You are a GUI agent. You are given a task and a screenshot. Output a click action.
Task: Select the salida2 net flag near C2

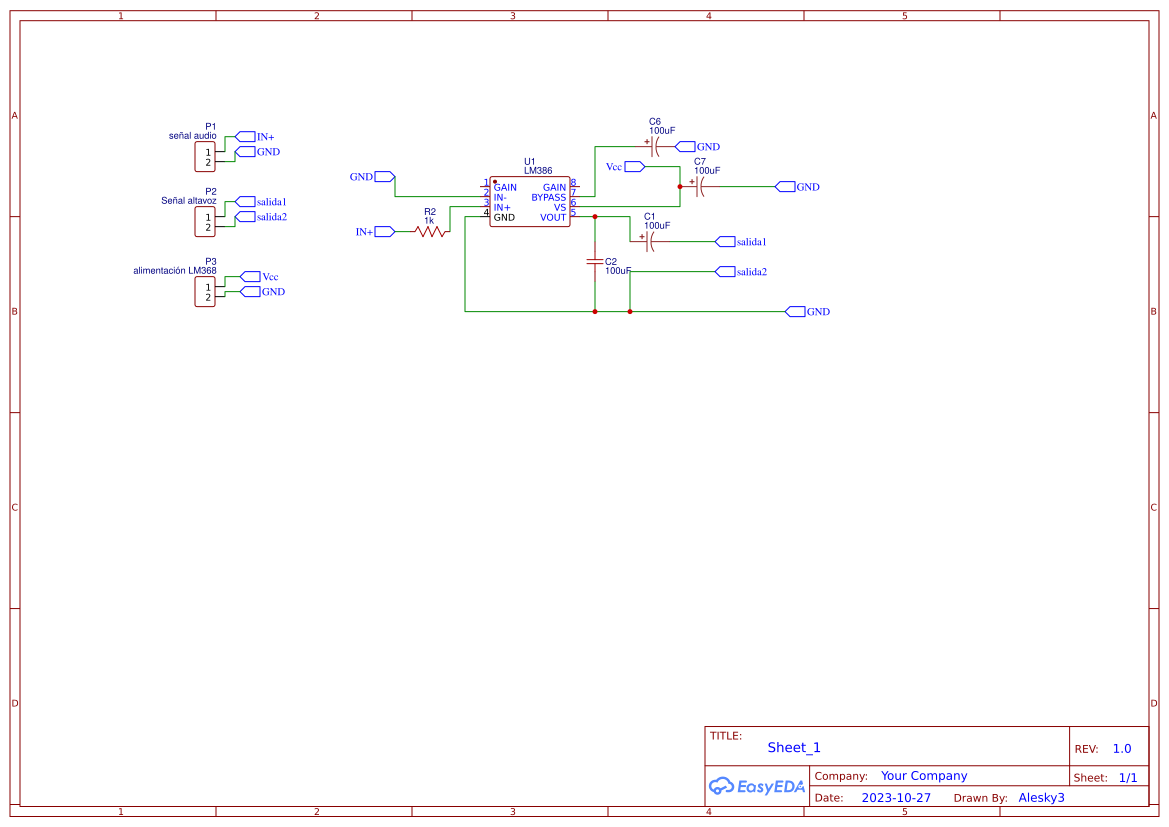pos(725,272)
